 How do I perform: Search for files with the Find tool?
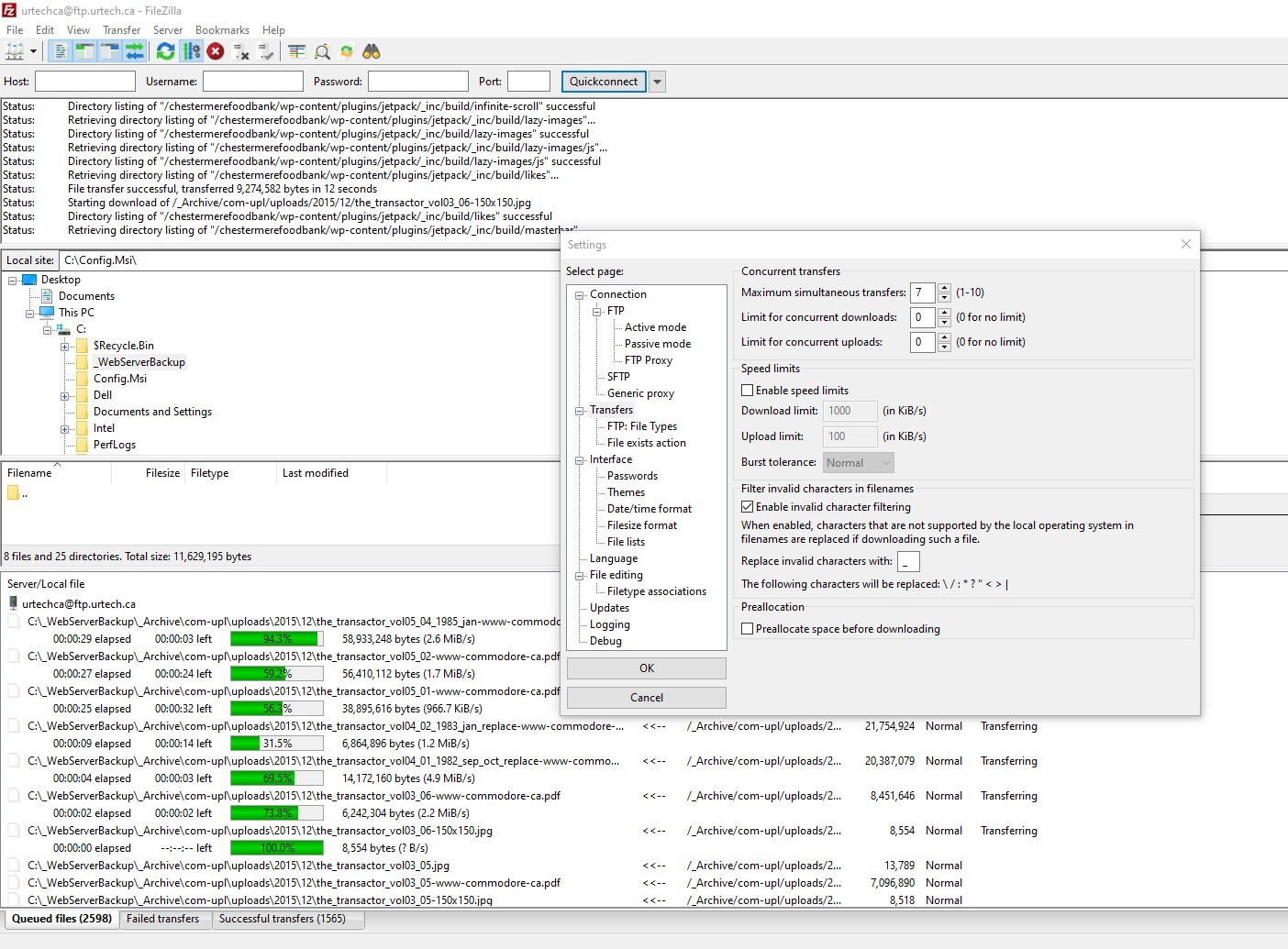(x=371, y=51)
